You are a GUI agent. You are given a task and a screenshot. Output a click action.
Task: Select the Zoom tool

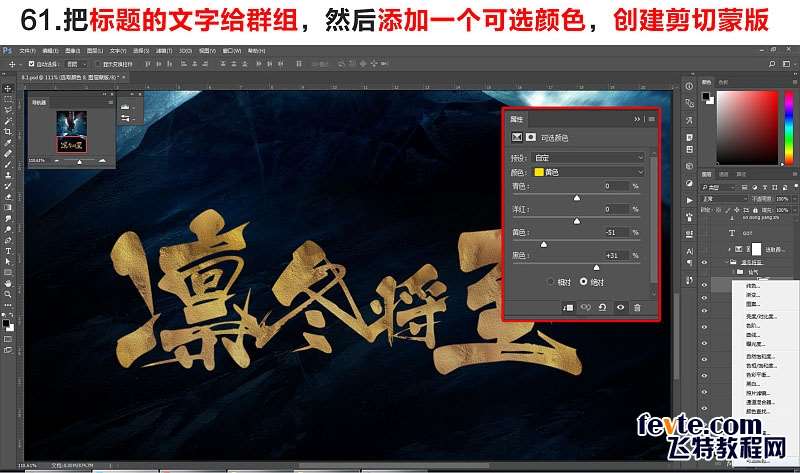(x=8, y=294)
